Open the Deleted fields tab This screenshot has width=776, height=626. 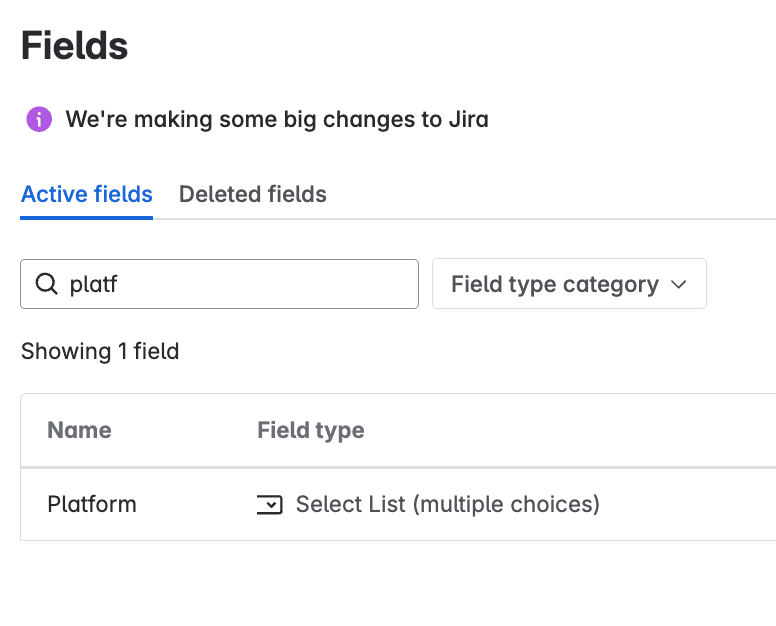pyautogui.click(x=252, y=194)
